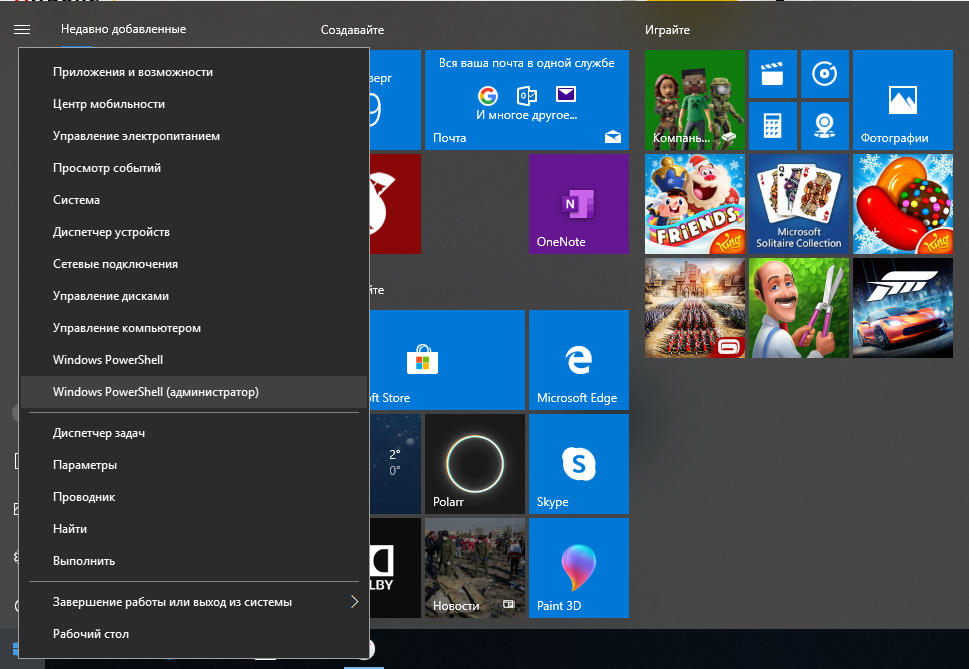
Task: Launch the Skype tile
Action: click(578, 463)
